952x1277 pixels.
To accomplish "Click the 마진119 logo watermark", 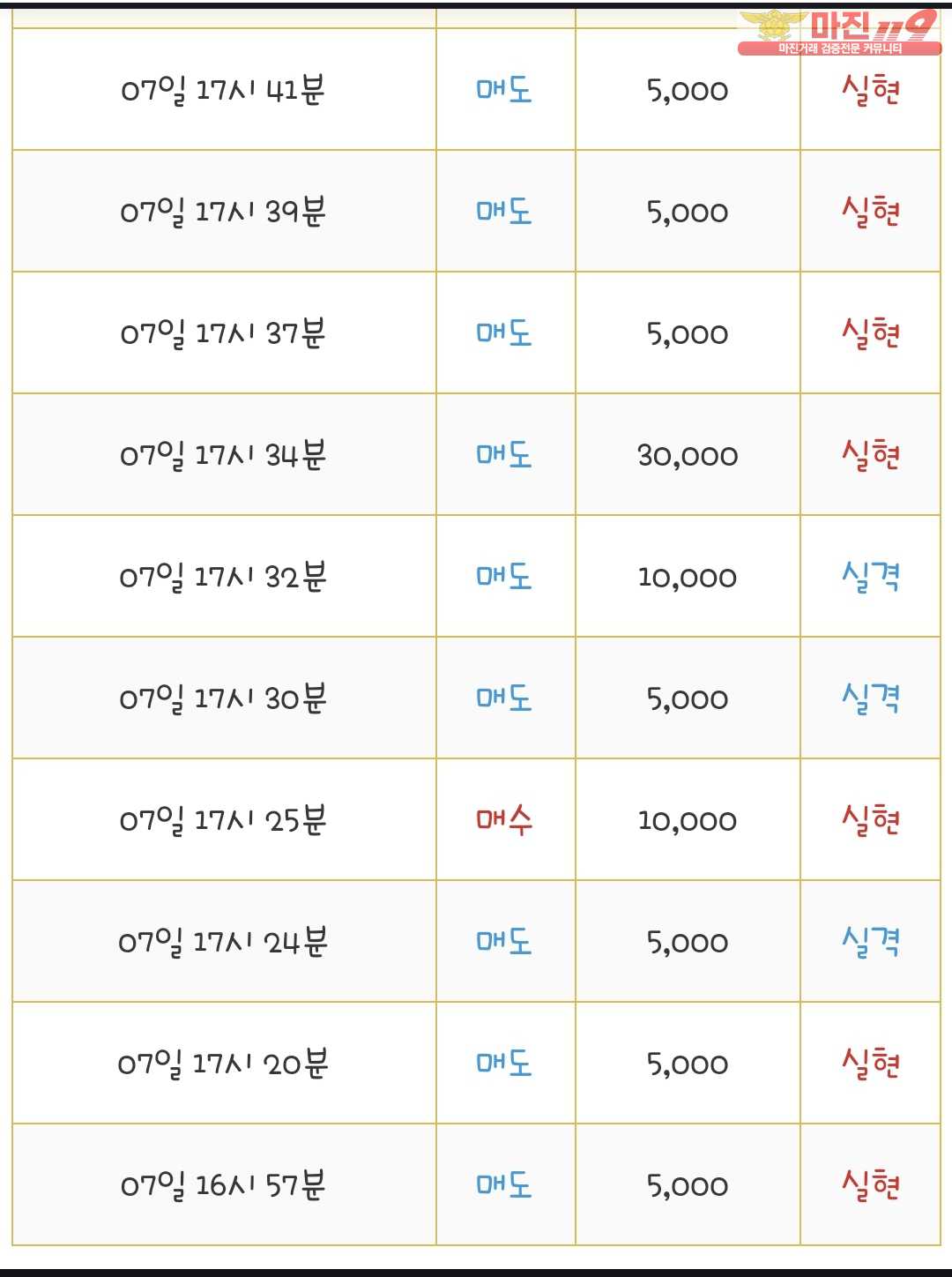I will [x=839, y=32].
